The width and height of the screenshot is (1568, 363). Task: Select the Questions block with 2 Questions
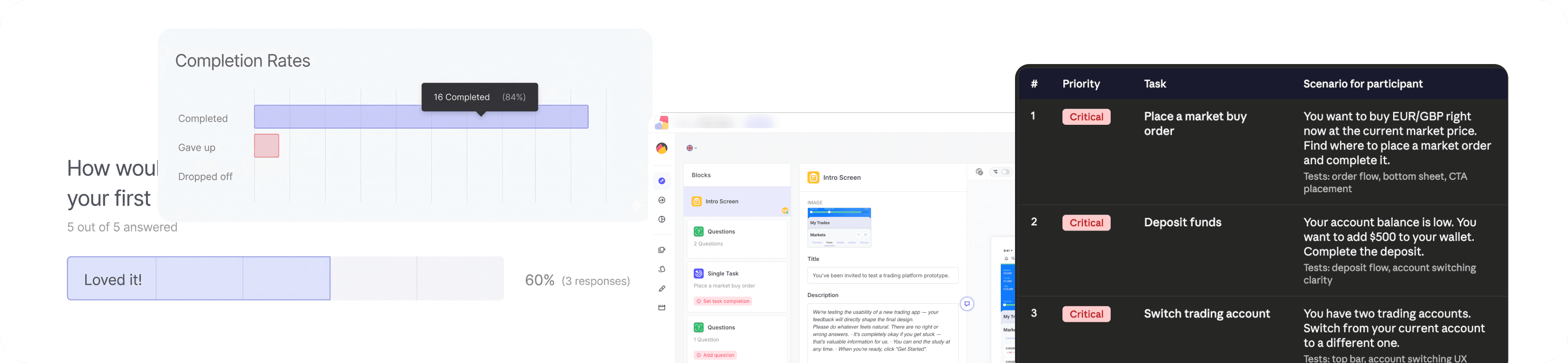click(x=737, y=238)
